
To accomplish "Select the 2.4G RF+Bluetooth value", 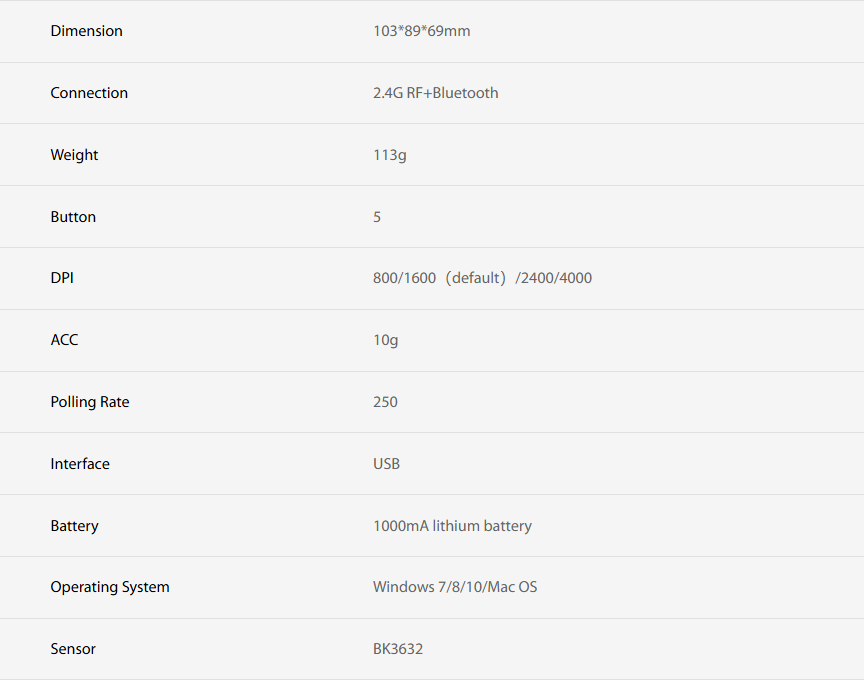I will tap(435, 93).
